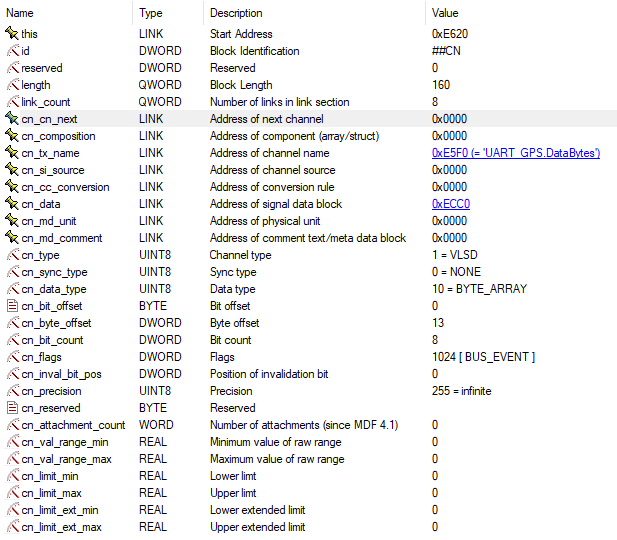
Task: Click the pencil icon beside 'reserved'
Action: (x=13, y=68)
